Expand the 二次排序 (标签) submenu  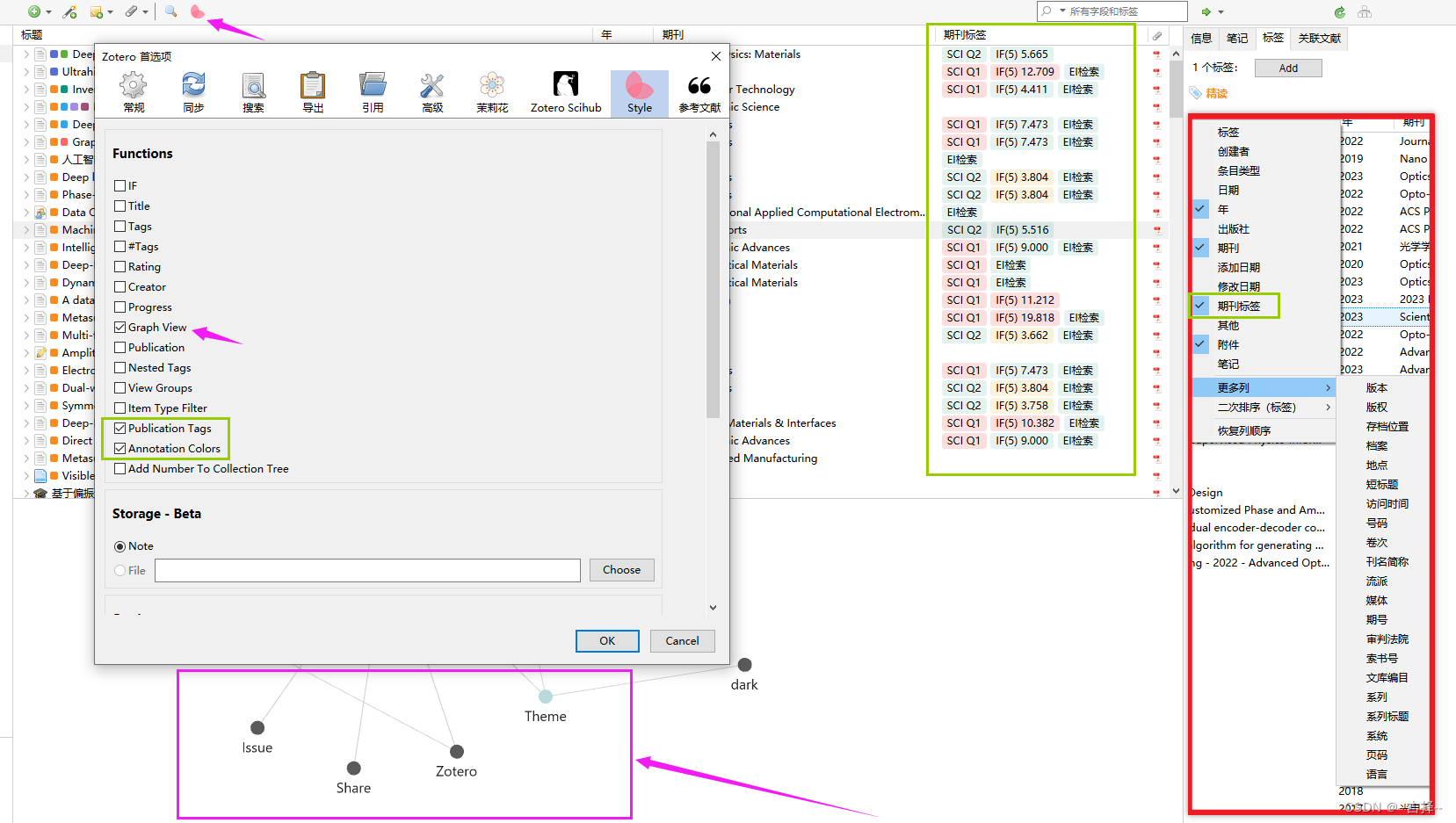pyautogui.click(x=1264, y=407)
